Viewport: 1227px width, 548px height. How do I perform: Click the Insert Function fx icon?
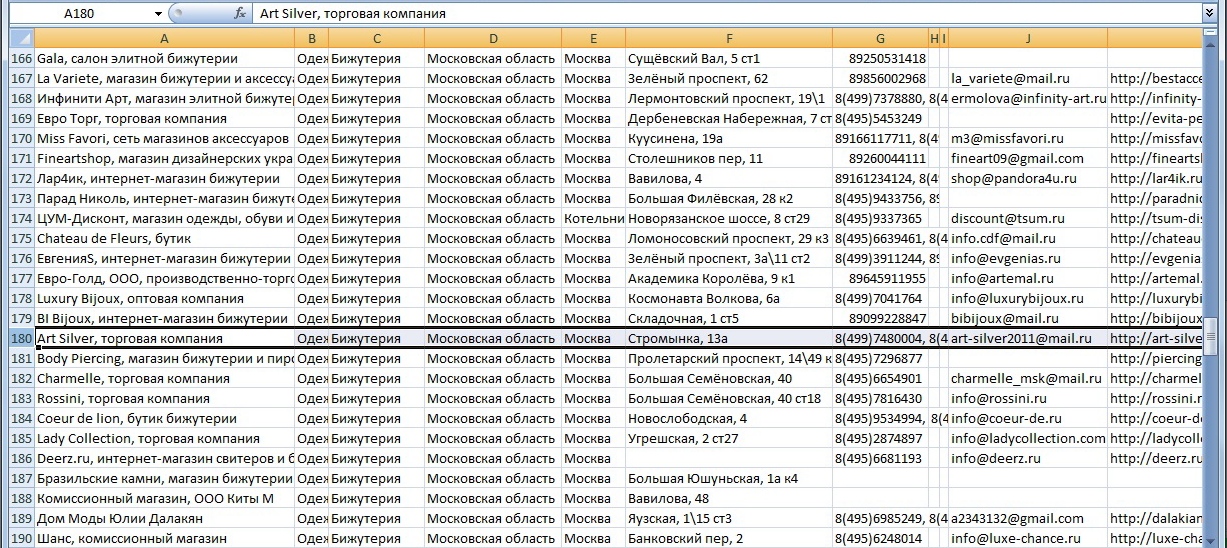pos(240,14)
